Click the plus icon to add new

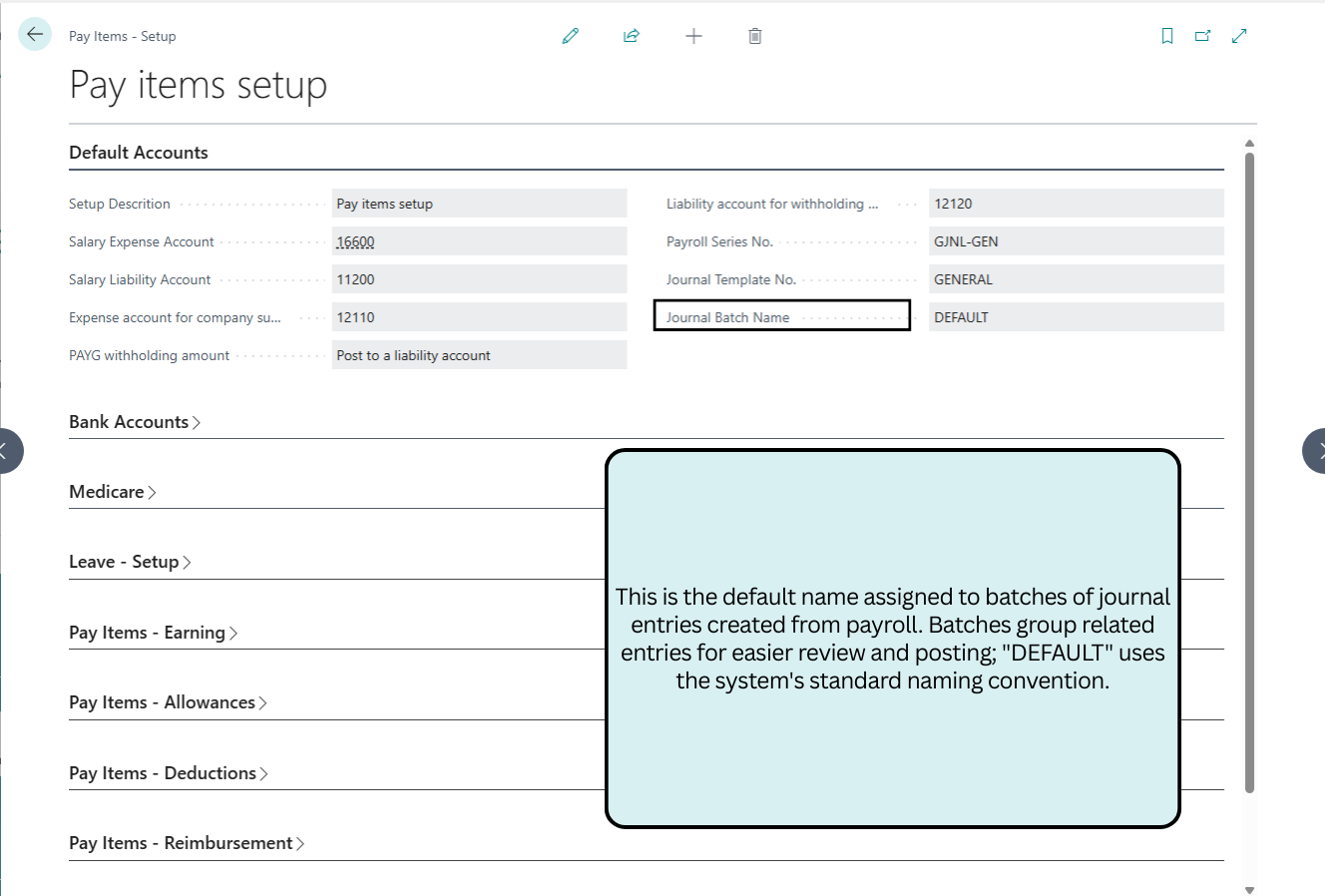click(x=693, y=36)
